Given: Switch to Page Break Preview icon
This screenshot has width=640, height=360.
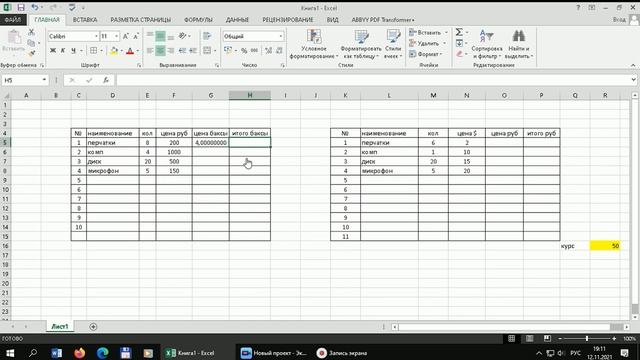Looking at the screenshot, I should tap(547, 338).
